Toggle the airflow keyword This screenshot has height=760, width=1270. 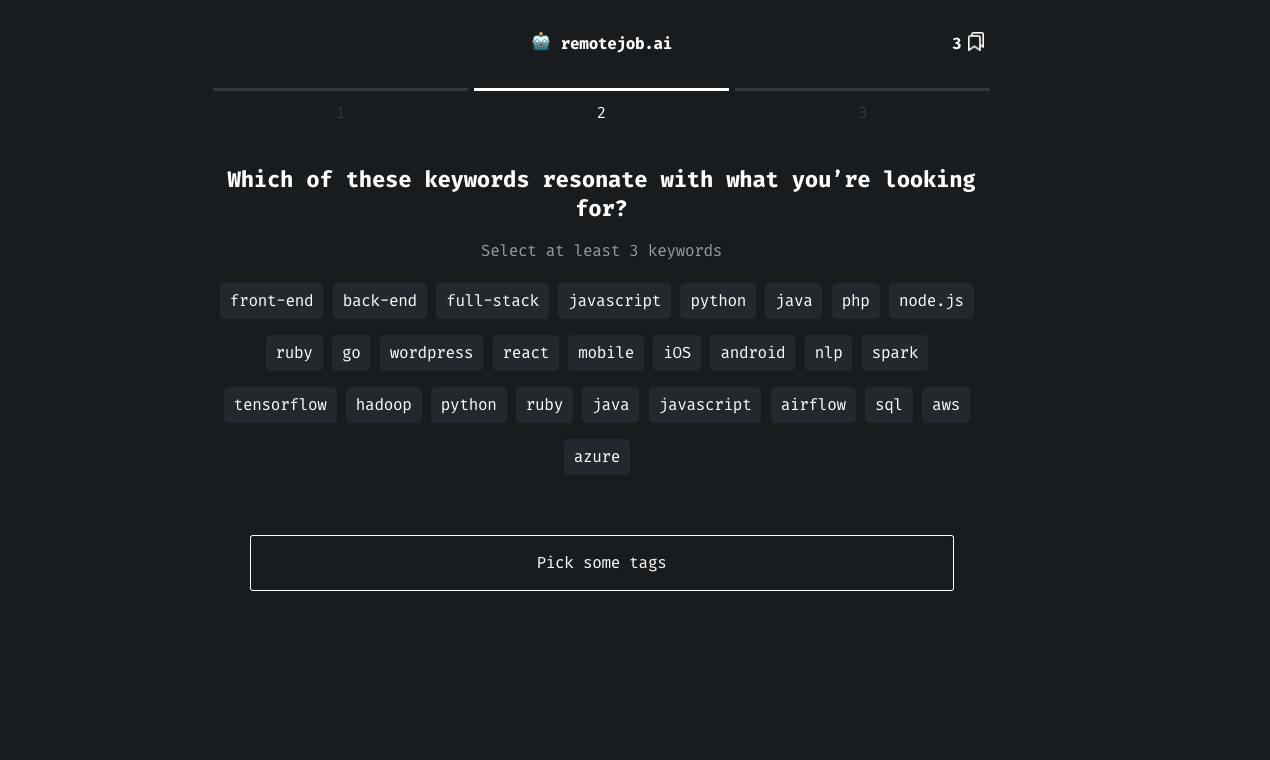point(813,404)
